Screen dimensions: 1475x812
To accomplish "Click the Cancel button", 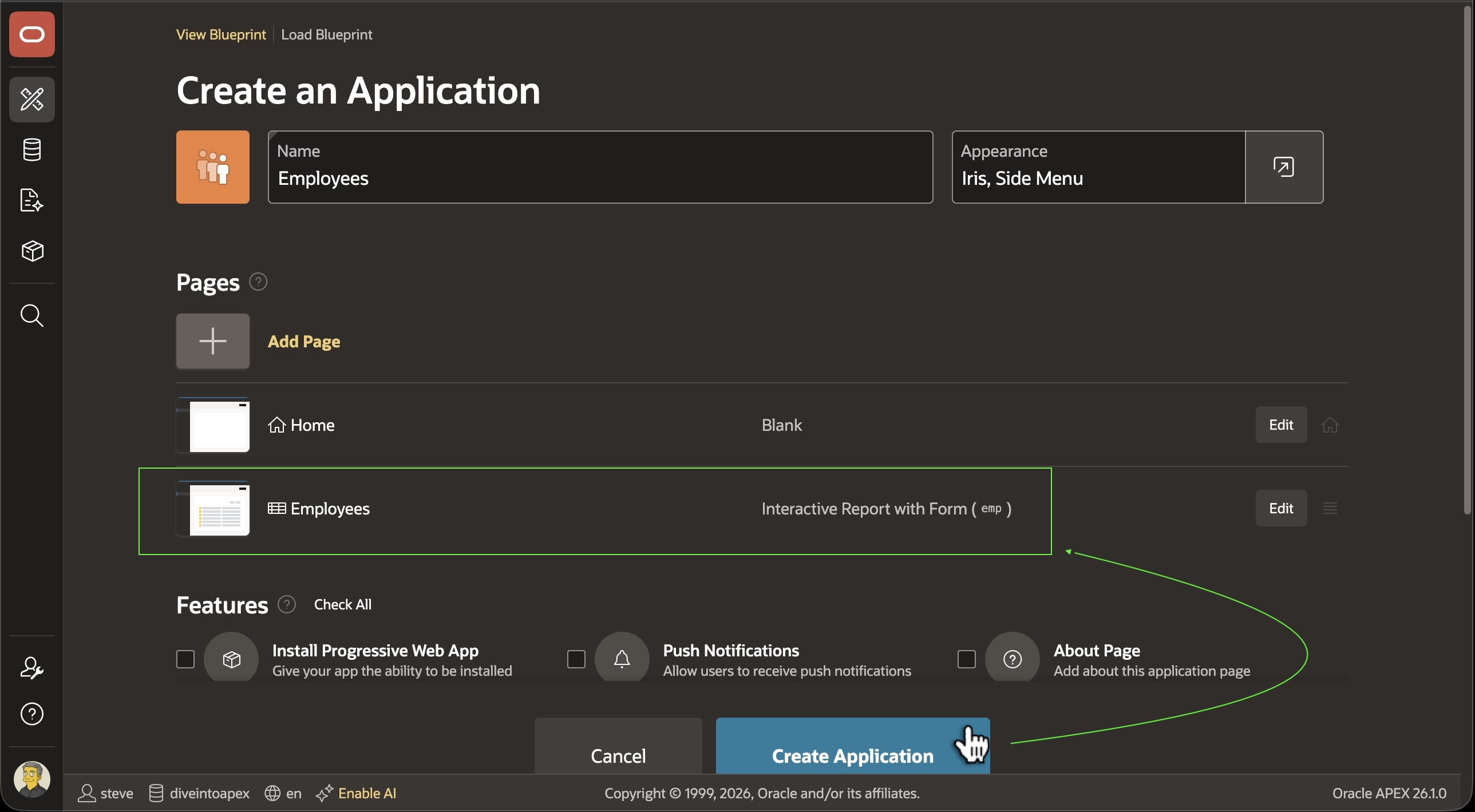I will 618,746.
